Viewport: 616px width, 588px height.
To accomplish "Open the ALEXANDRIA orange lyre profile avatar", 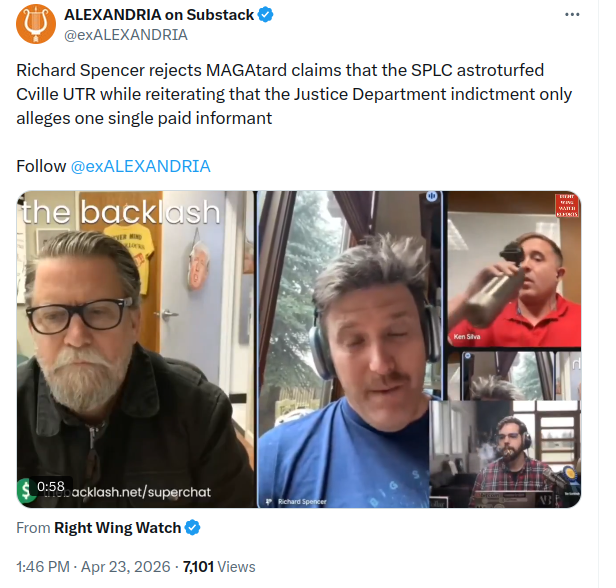I will [36, 24].
